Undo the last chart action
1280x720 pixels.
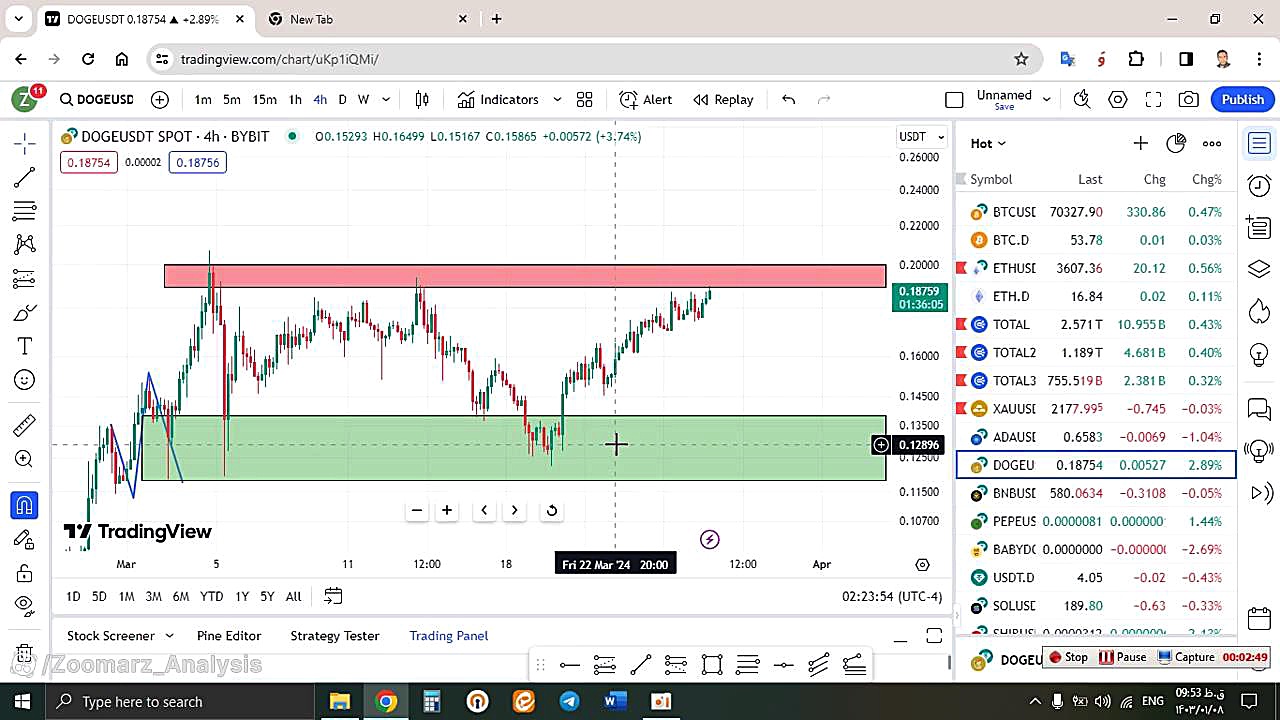tap(788, 99)
